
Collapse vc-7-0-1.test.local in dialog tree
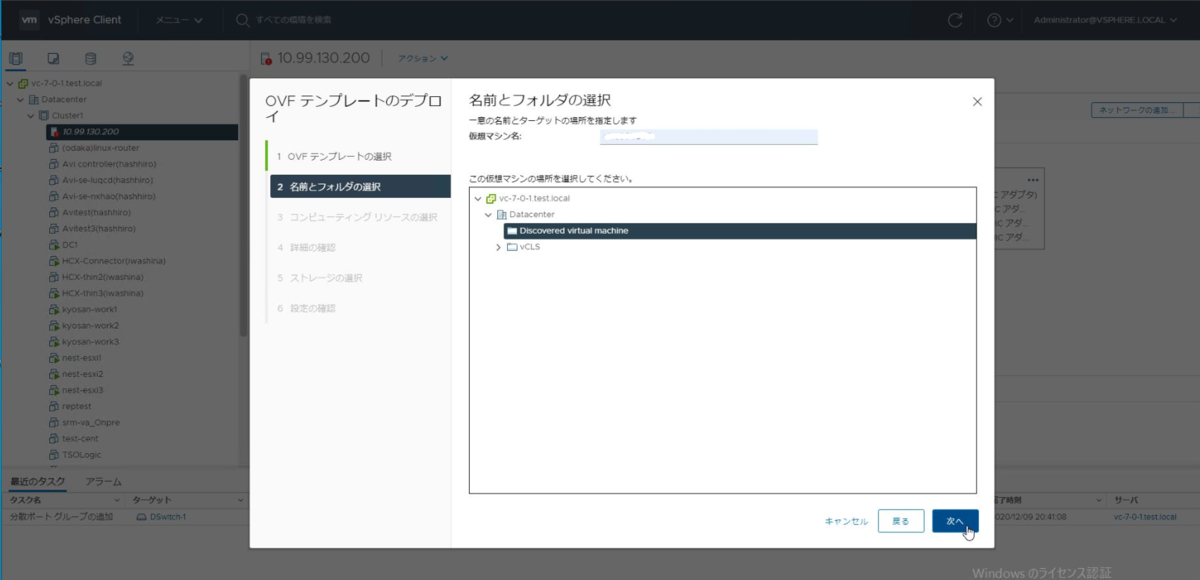tap(478, 198)
